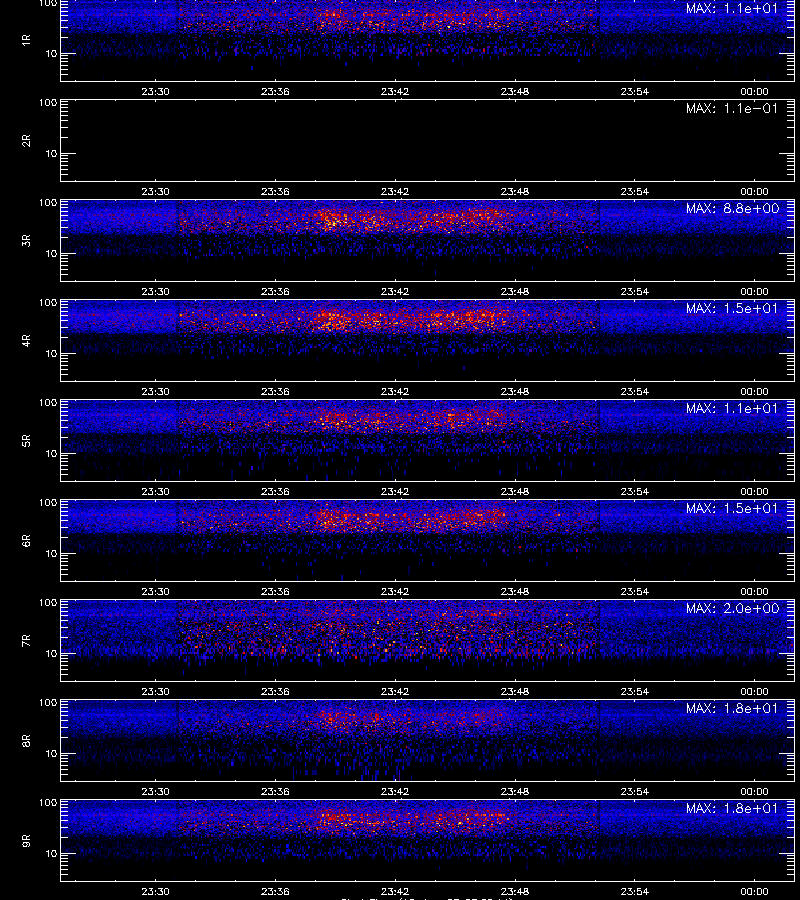Click the 00:00 time label below panel 4R
This screenshot has height=900, width=800.
tap(754, 391)
